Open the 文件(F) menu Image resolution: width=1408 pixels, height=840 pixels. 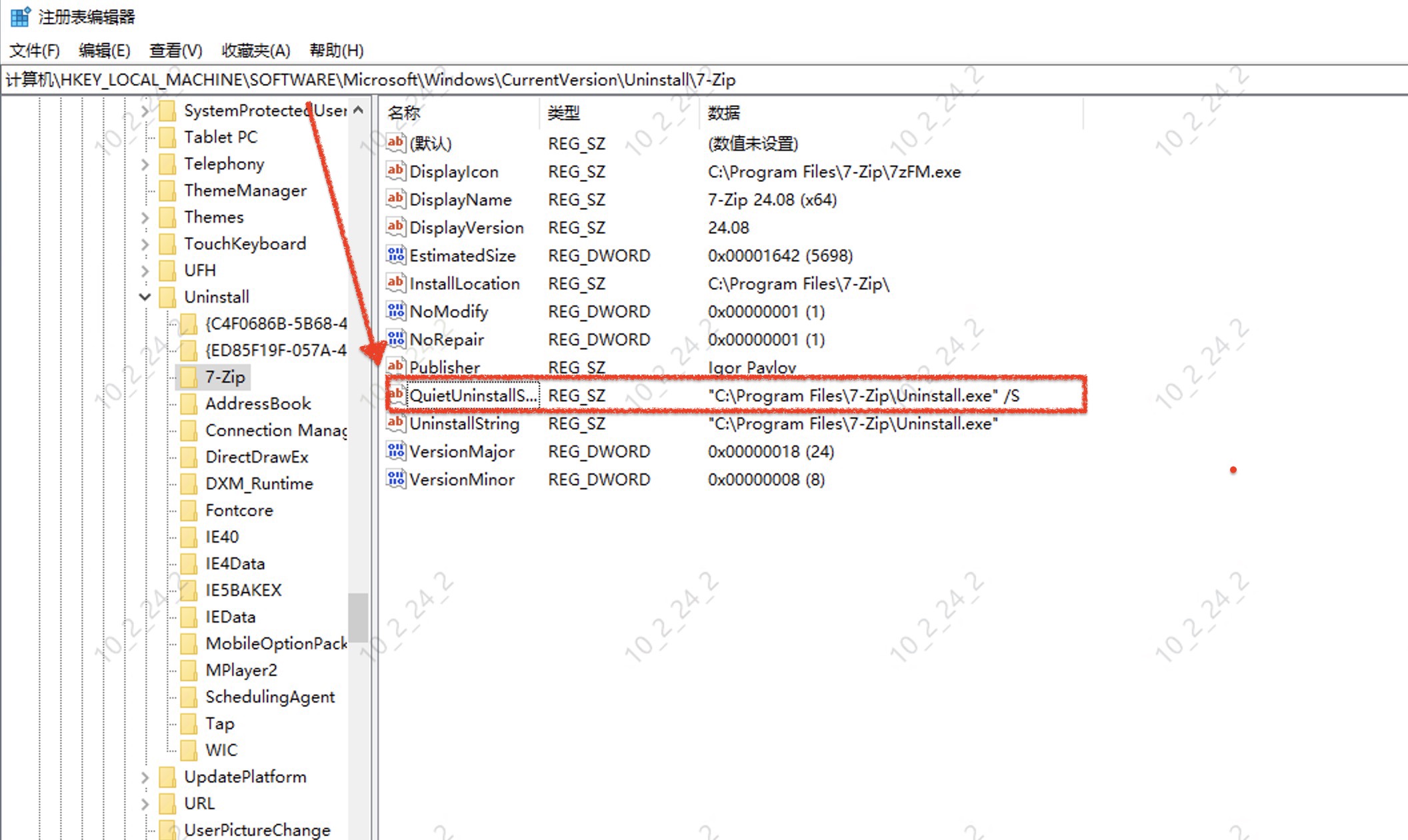point(34,51)
